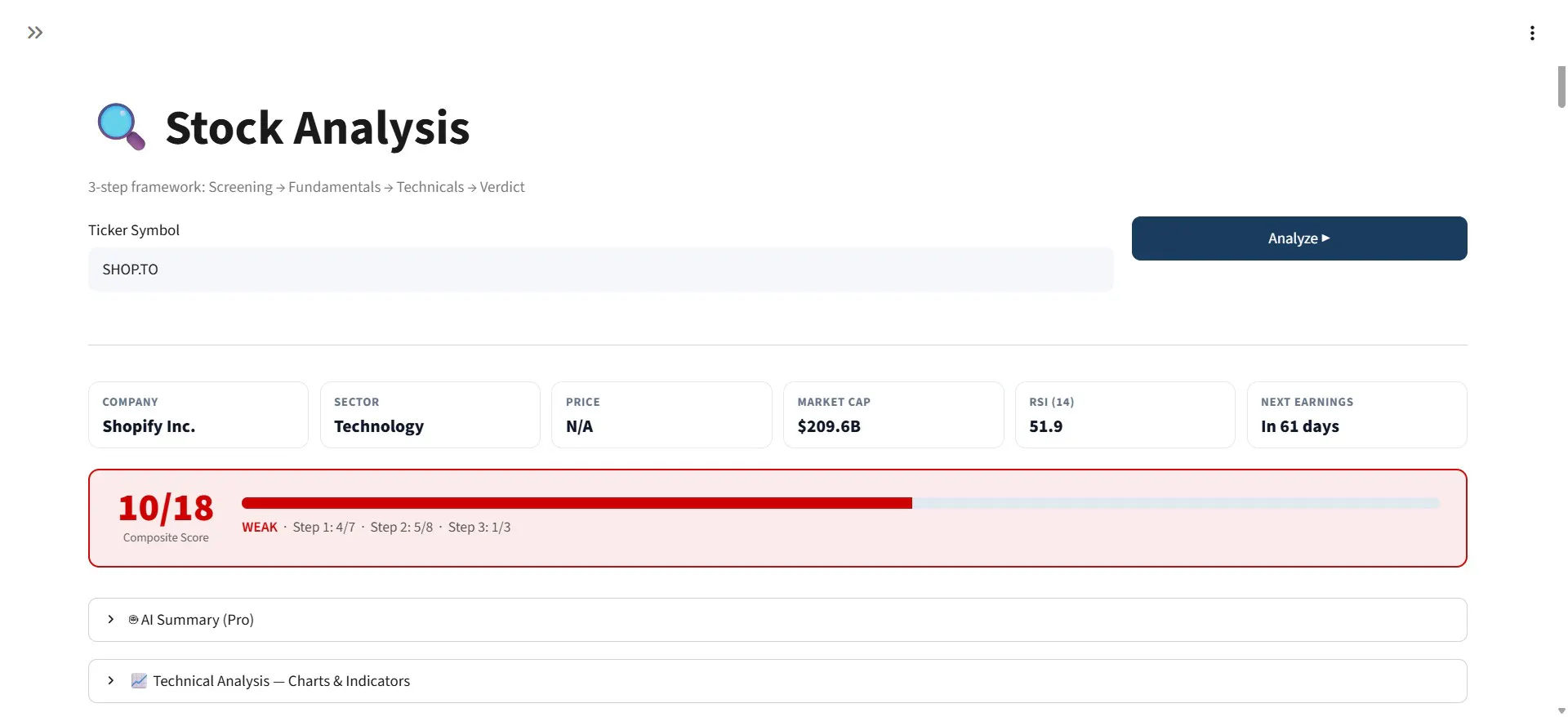Click the magnifying glass logo icon
This screenshot has height=717, width=1568.
pyautogui.click(x=122, y=127)
